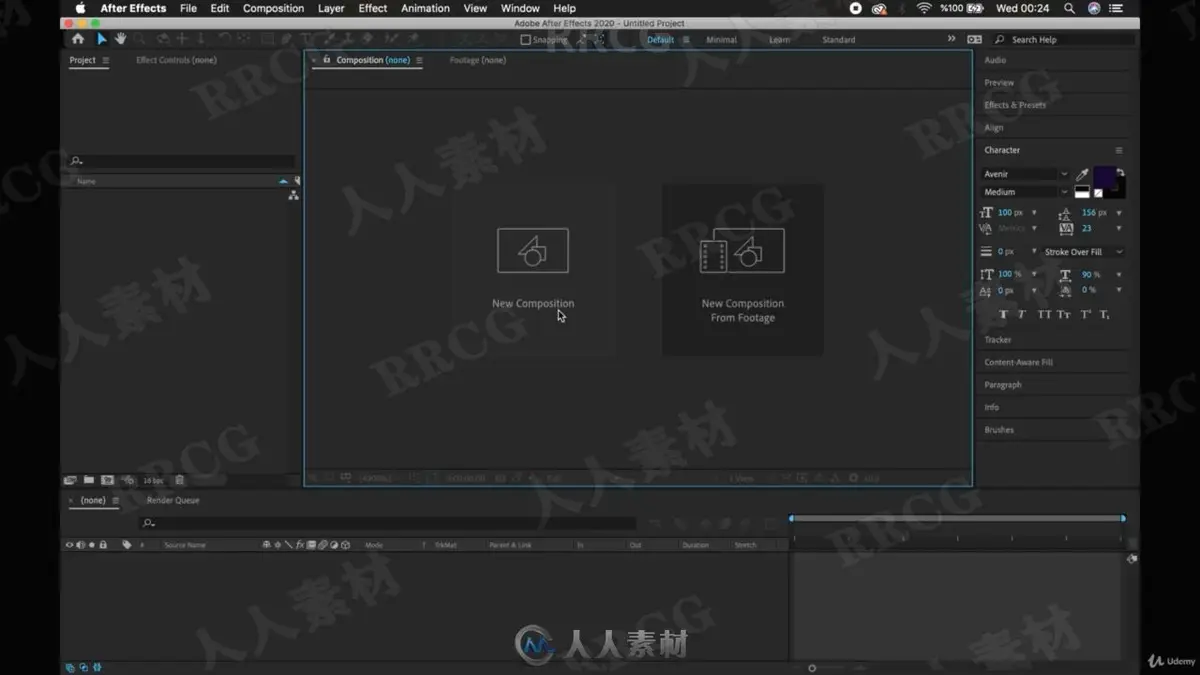Click the purple fill color swatch

pyautogui.click(x=1104, y=177)
